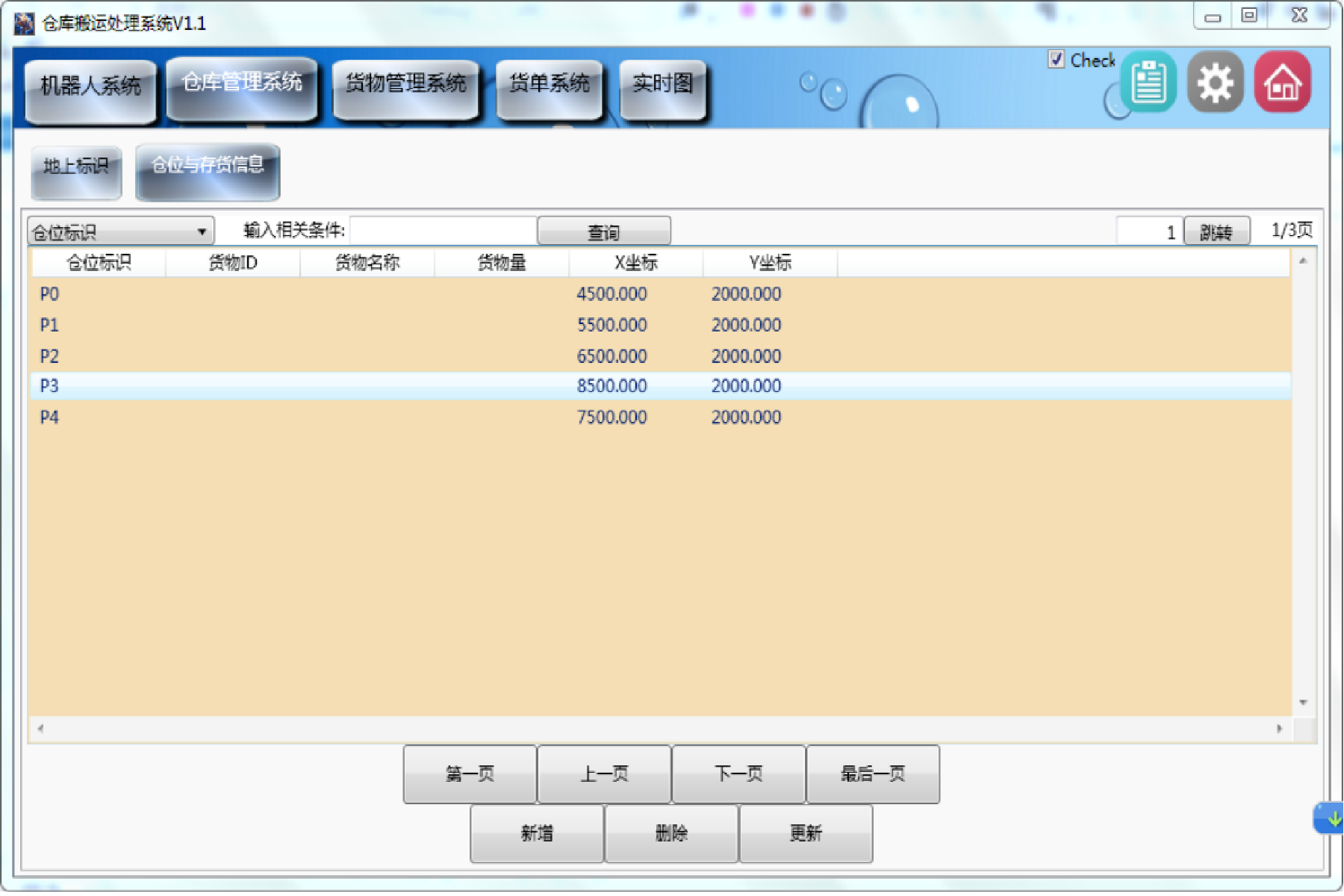
Task: Click the 跳转 jump button
Action: coord(1217,231)
